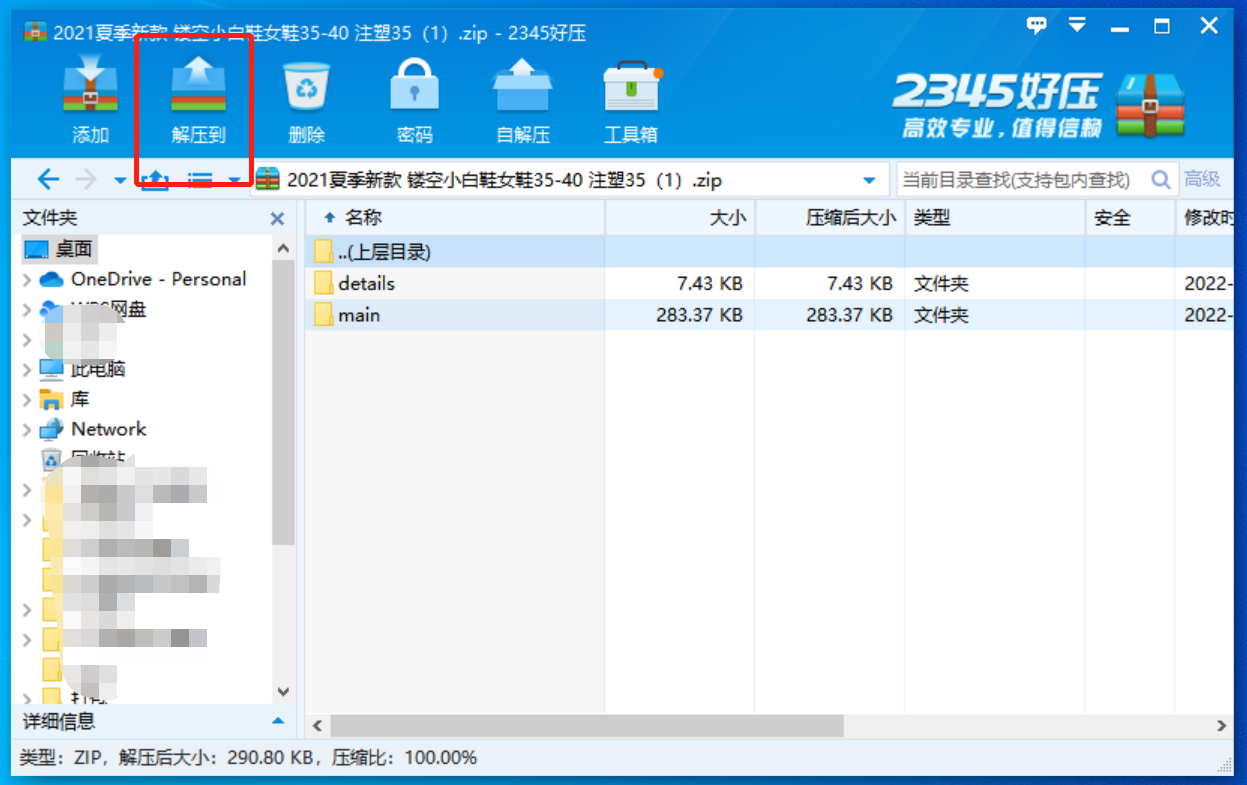Click the Extract To (解压到) icon

pos(198,89)
